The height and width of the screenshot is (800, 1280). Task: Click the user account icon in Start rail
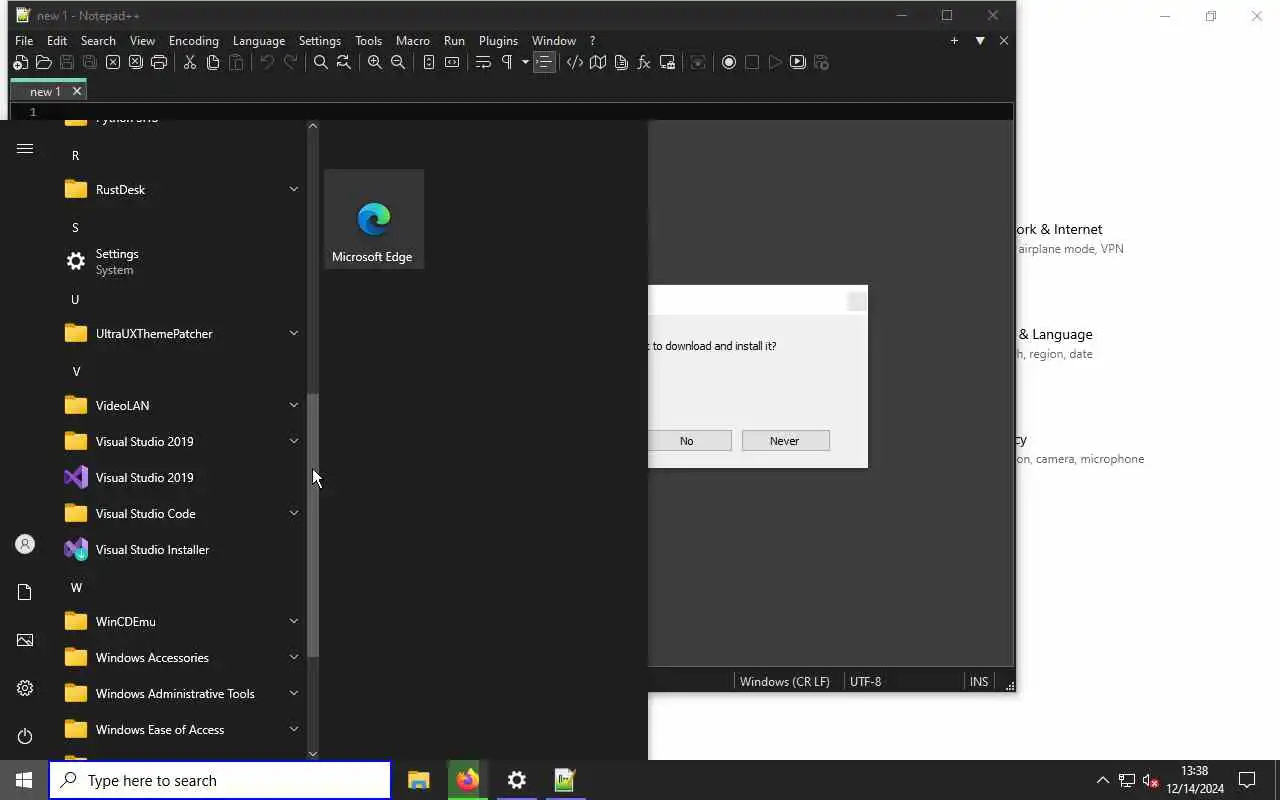click(x=25, y=544)
